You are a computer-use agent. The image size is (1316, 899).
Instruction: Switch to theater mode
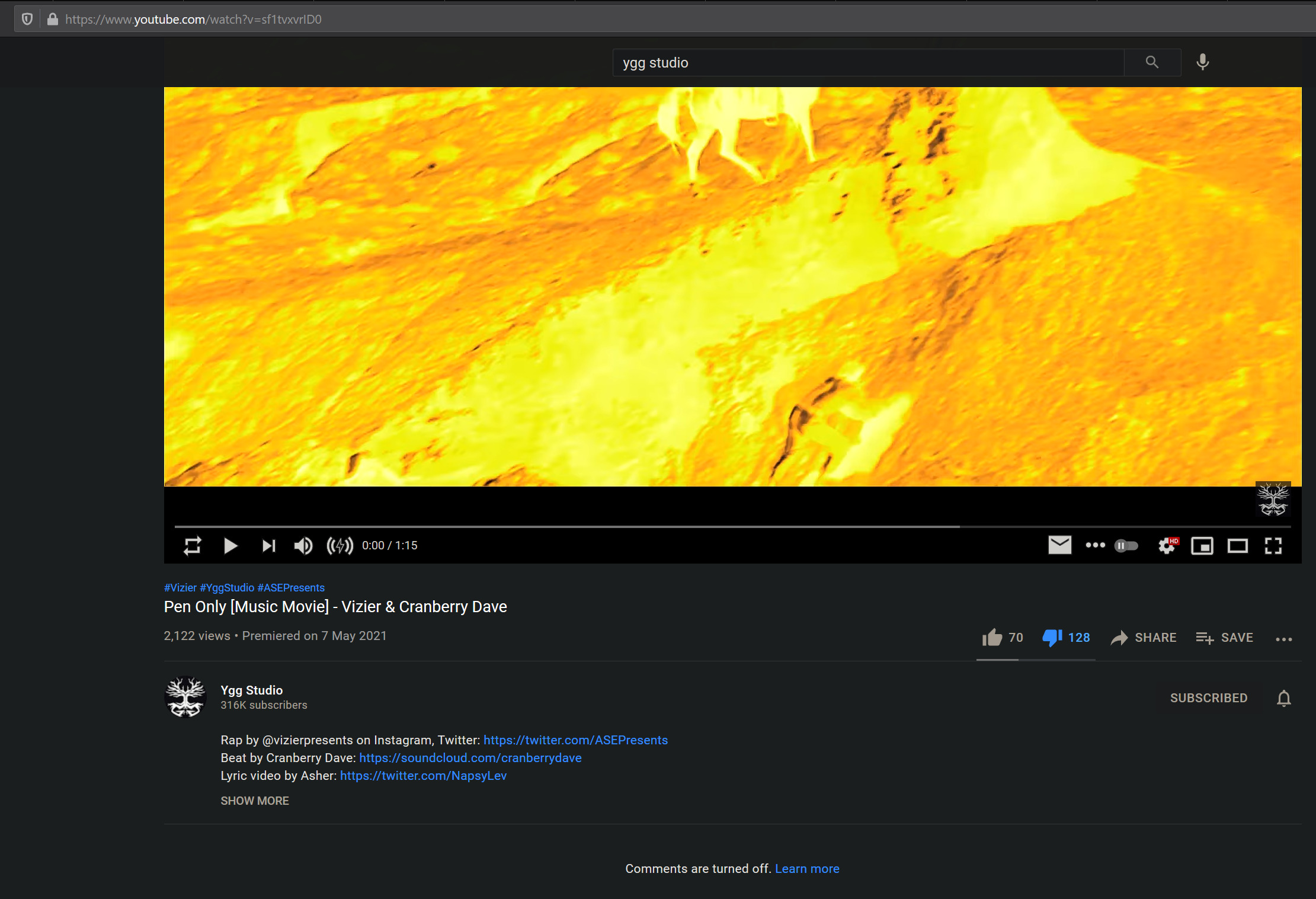tap(1238, 545)
